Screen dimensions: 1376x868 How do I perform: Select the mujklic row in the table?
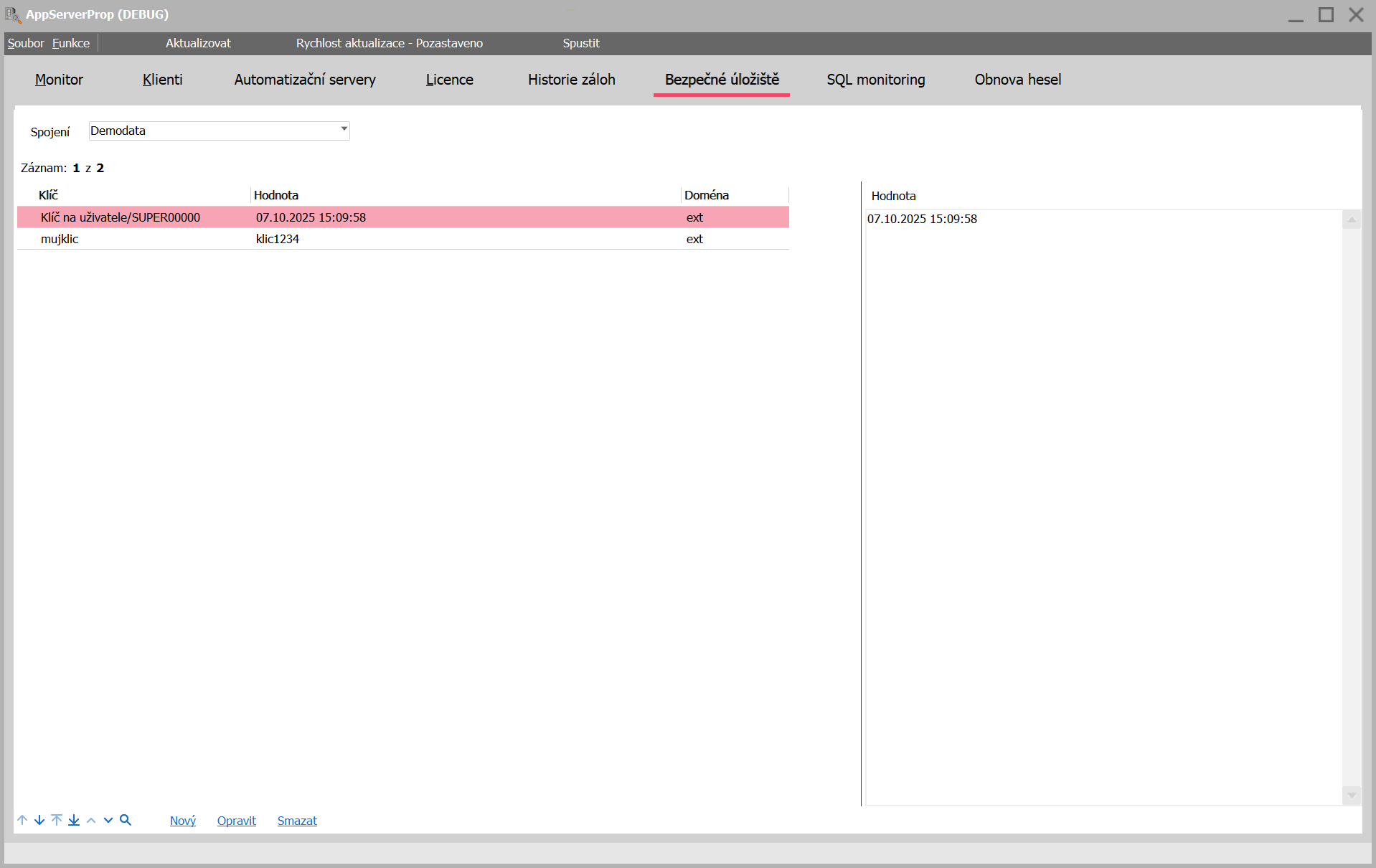tap(60, 239)
